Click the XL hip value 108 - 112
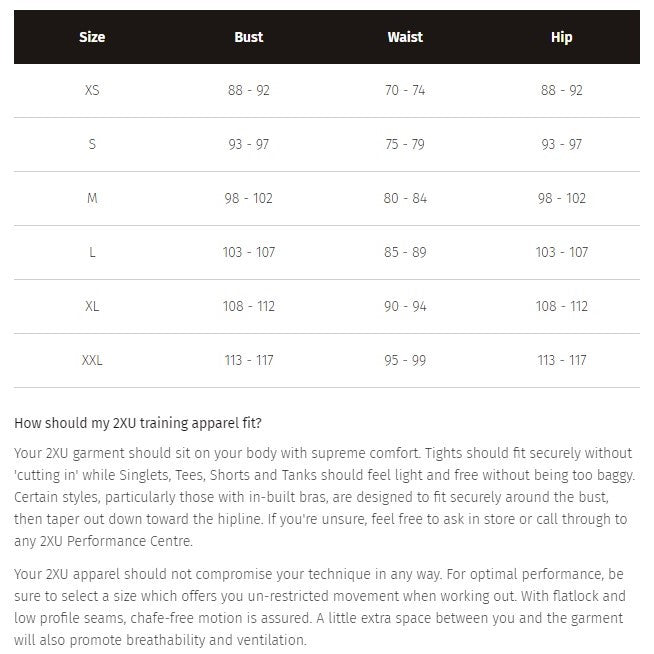Screen dimensions: 654x654 [562, 306]
